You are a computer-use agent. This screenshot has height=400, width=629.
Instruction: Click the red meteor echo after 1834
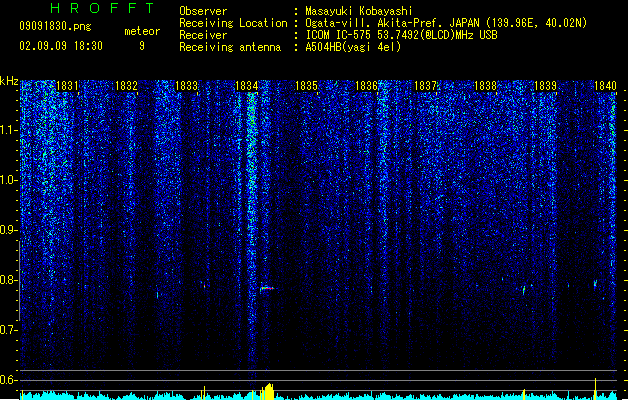267,288
